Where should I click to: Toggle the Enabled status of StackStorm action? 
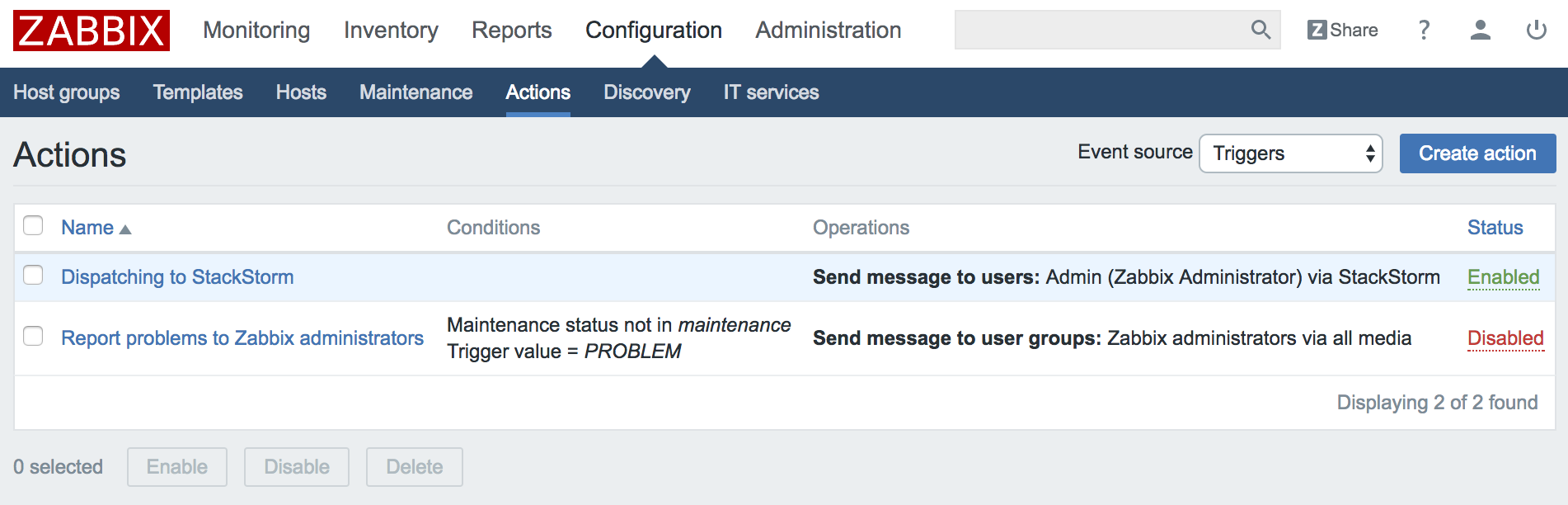[x=1503, y=277]
